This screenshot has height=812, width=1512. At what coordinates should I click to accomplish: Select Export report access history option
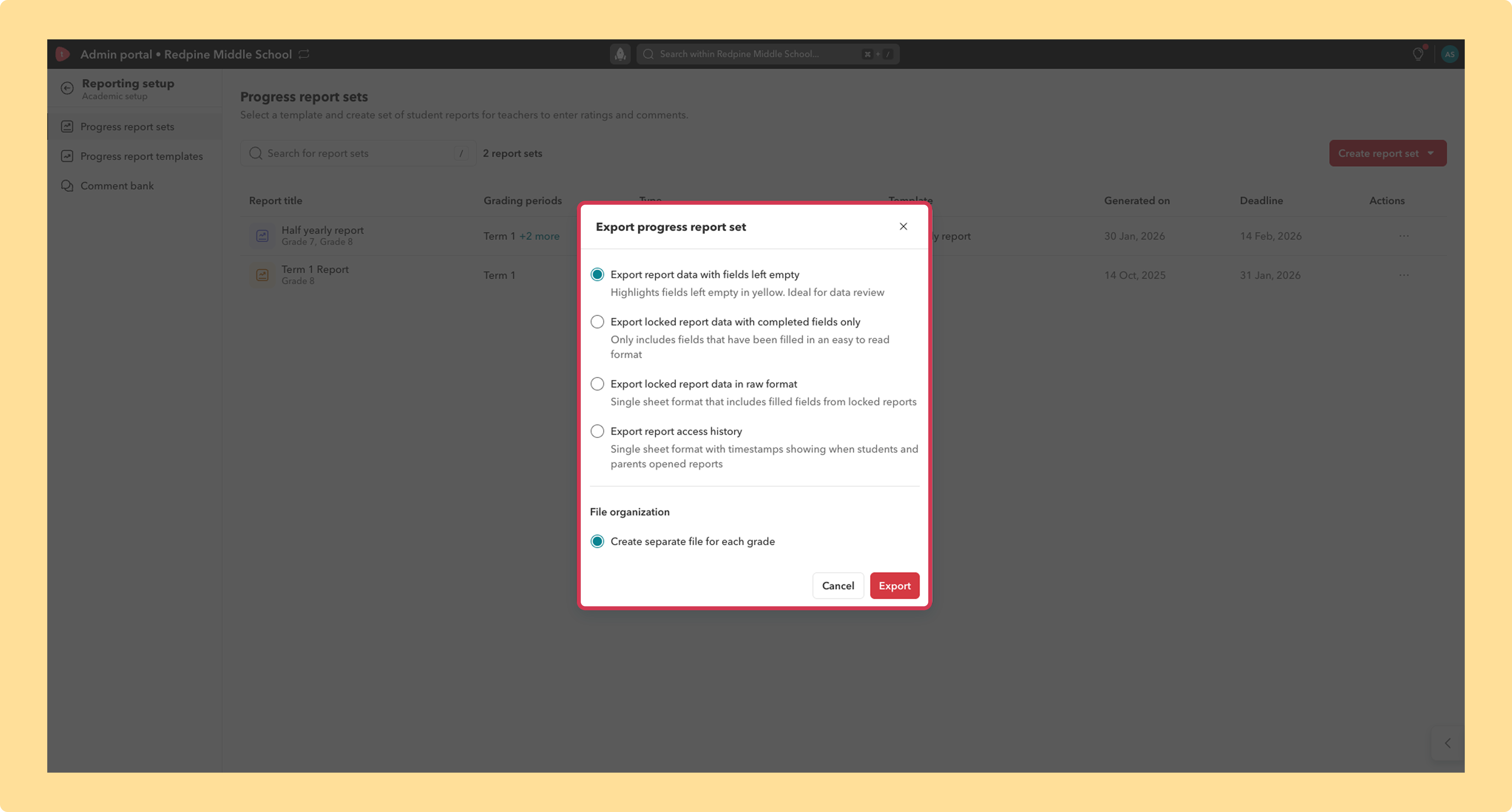[x=597, y=431]
